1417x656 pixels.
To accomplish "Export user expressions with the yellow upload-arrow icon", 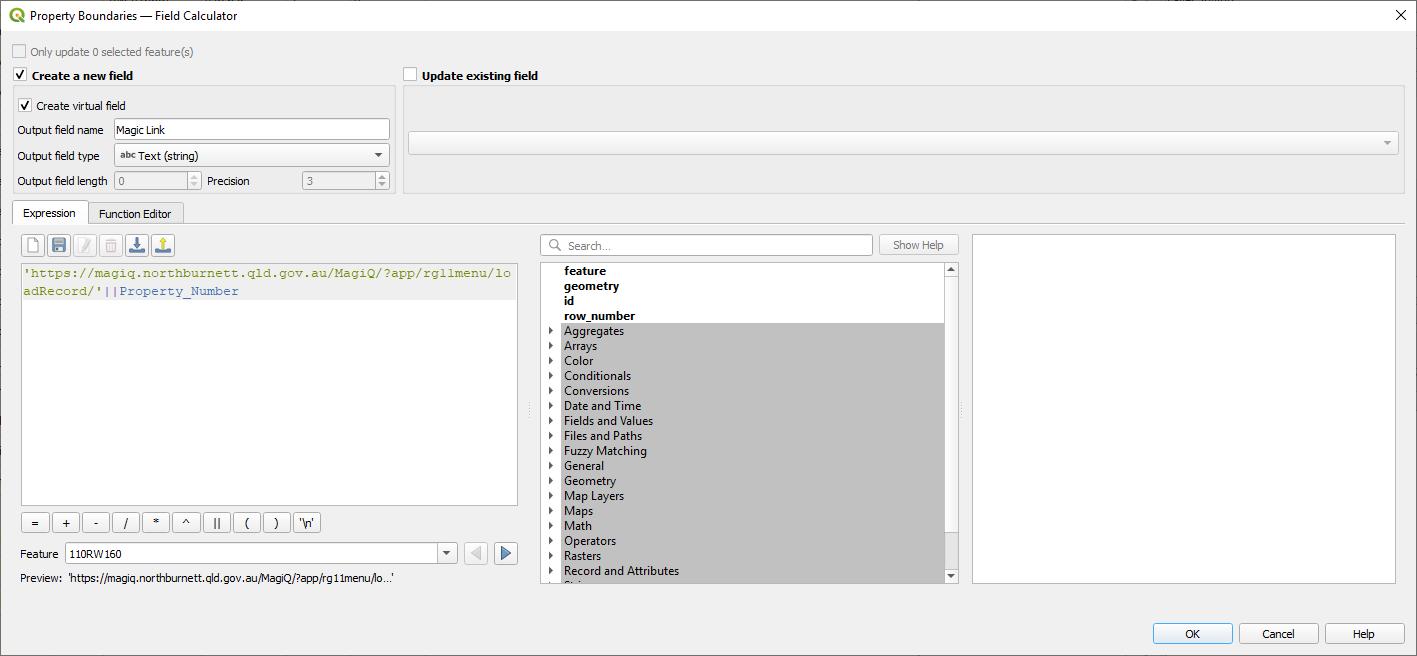I will point(163,246).
